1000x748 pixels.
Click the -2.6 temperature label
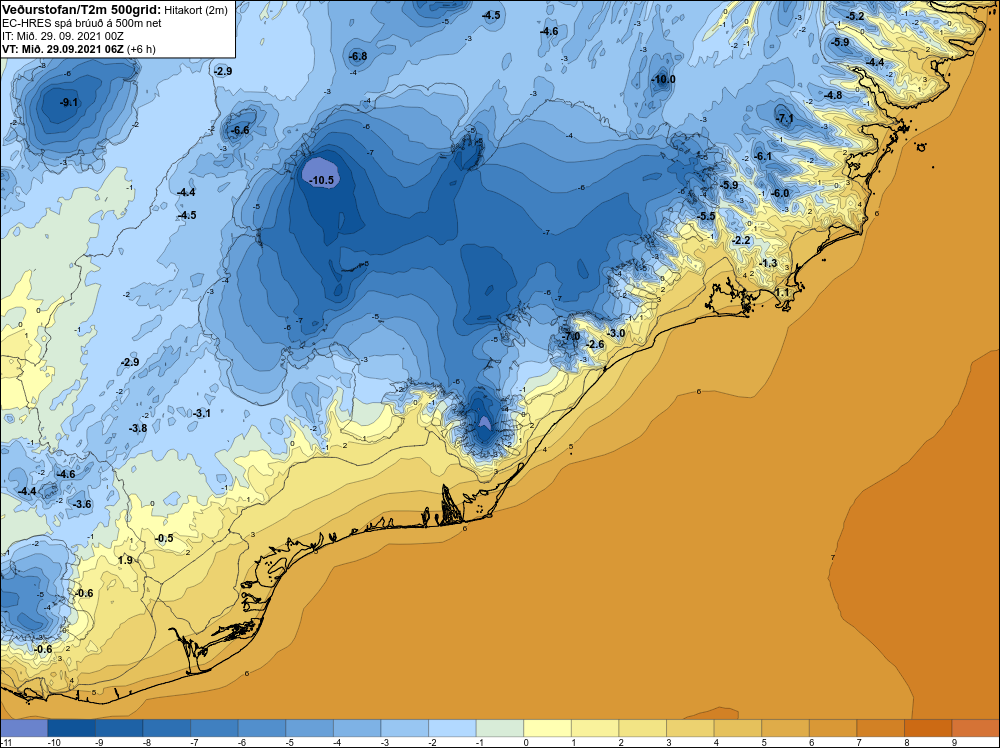click(594, 344)
